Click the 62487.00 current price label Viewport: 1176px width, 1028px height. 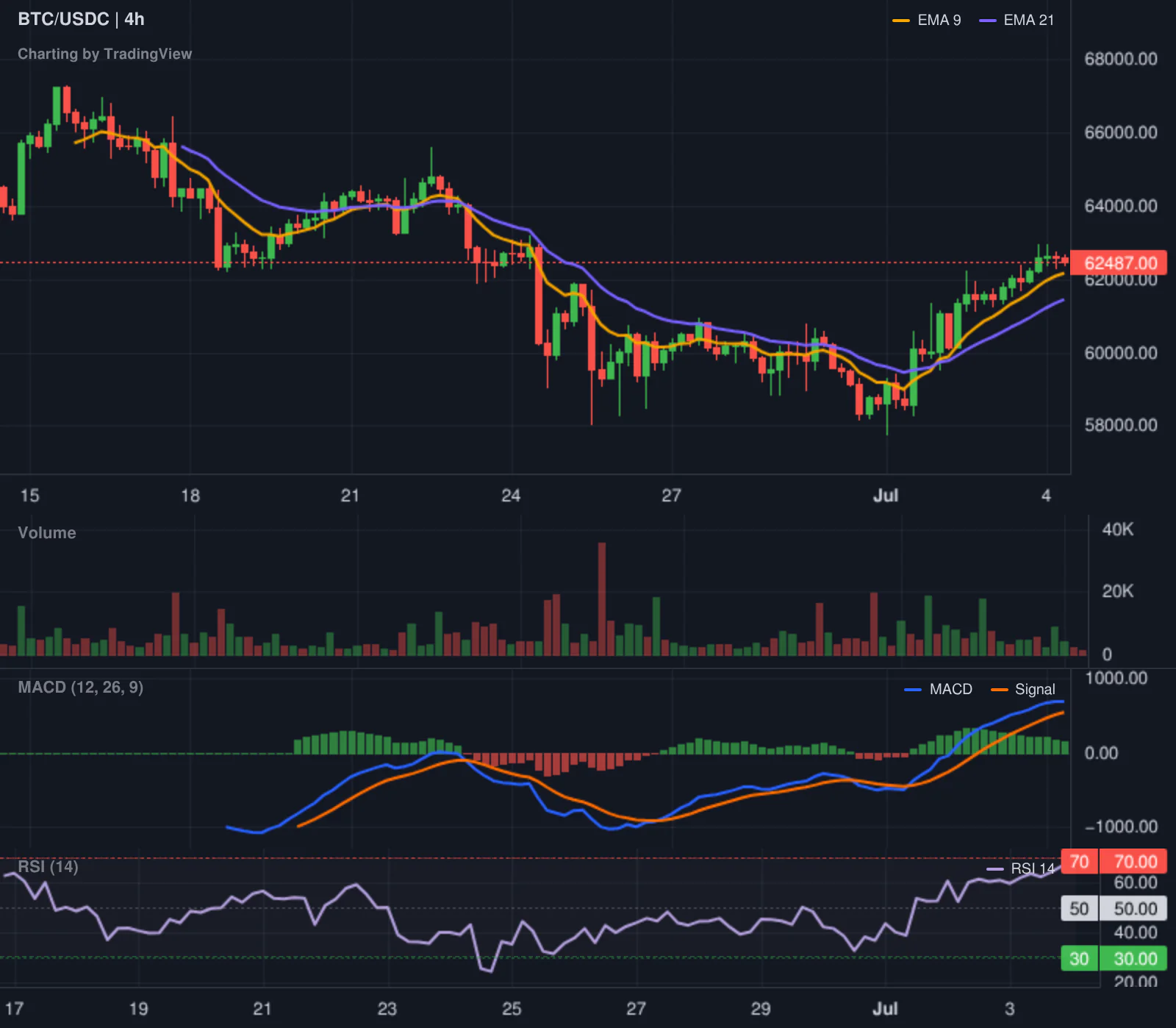point(1119,263)
